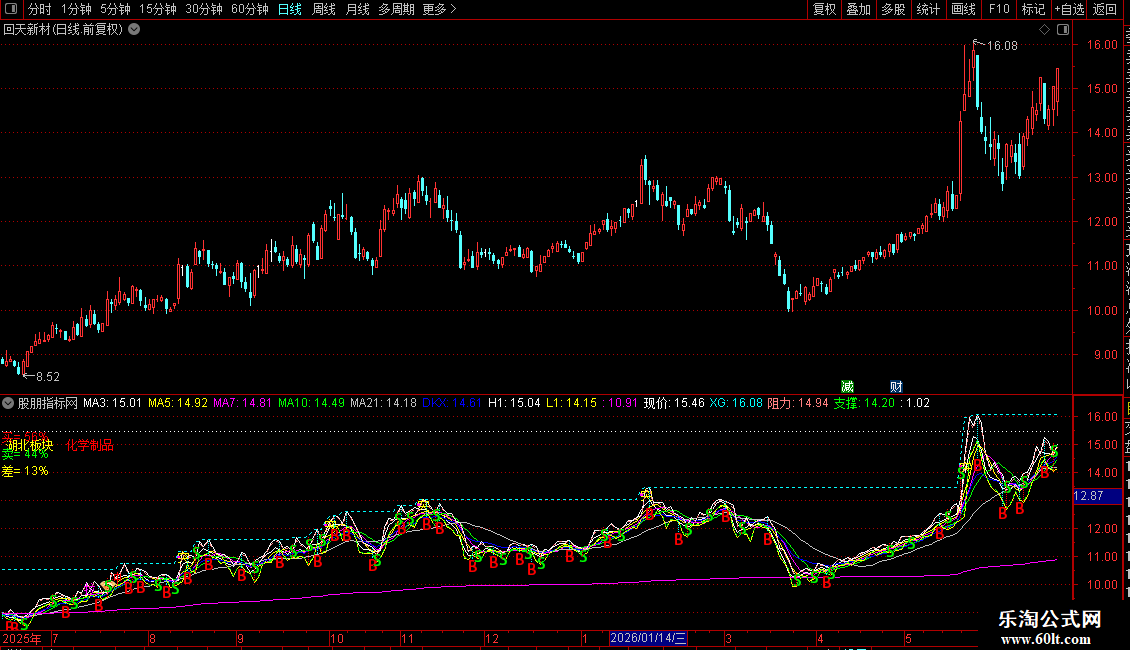The width and height of the screenshot is (1130, 650).
Task: Open the dropdown beside 回天新材 chart title
Action: pyautogui.click(x=134, y=30)
